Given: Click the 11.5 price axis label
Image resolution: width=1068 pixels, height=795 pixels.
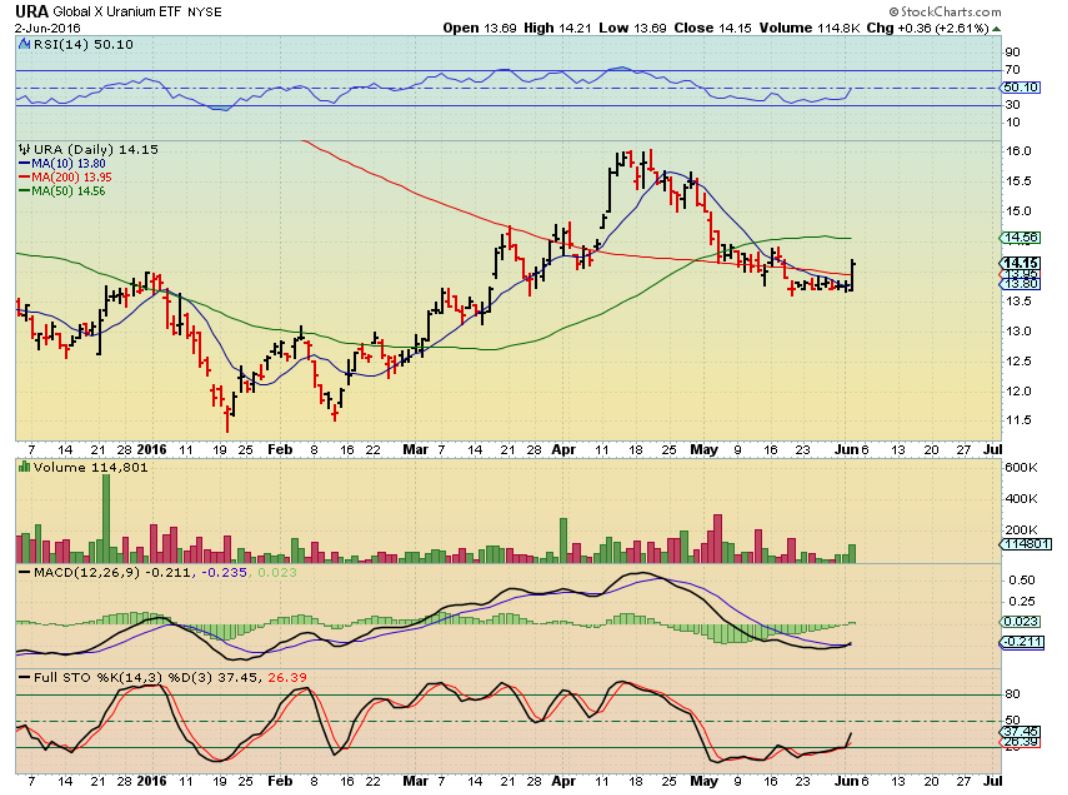Looking at the screenshot, I should [1018, 420].
